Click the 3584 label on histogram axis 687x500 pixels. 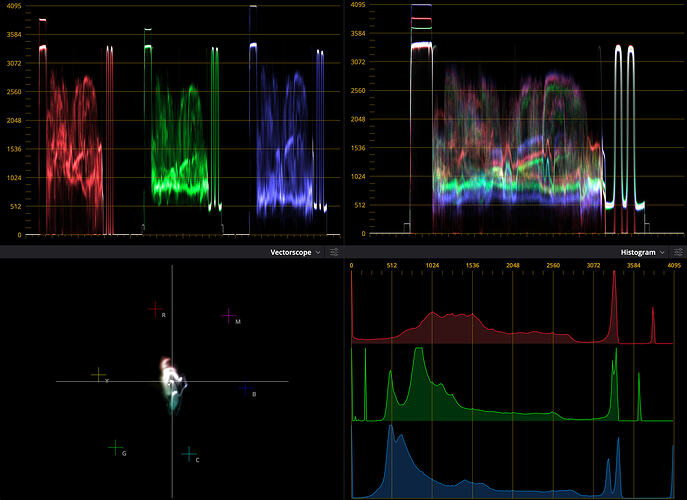click(x=634, y=266)
